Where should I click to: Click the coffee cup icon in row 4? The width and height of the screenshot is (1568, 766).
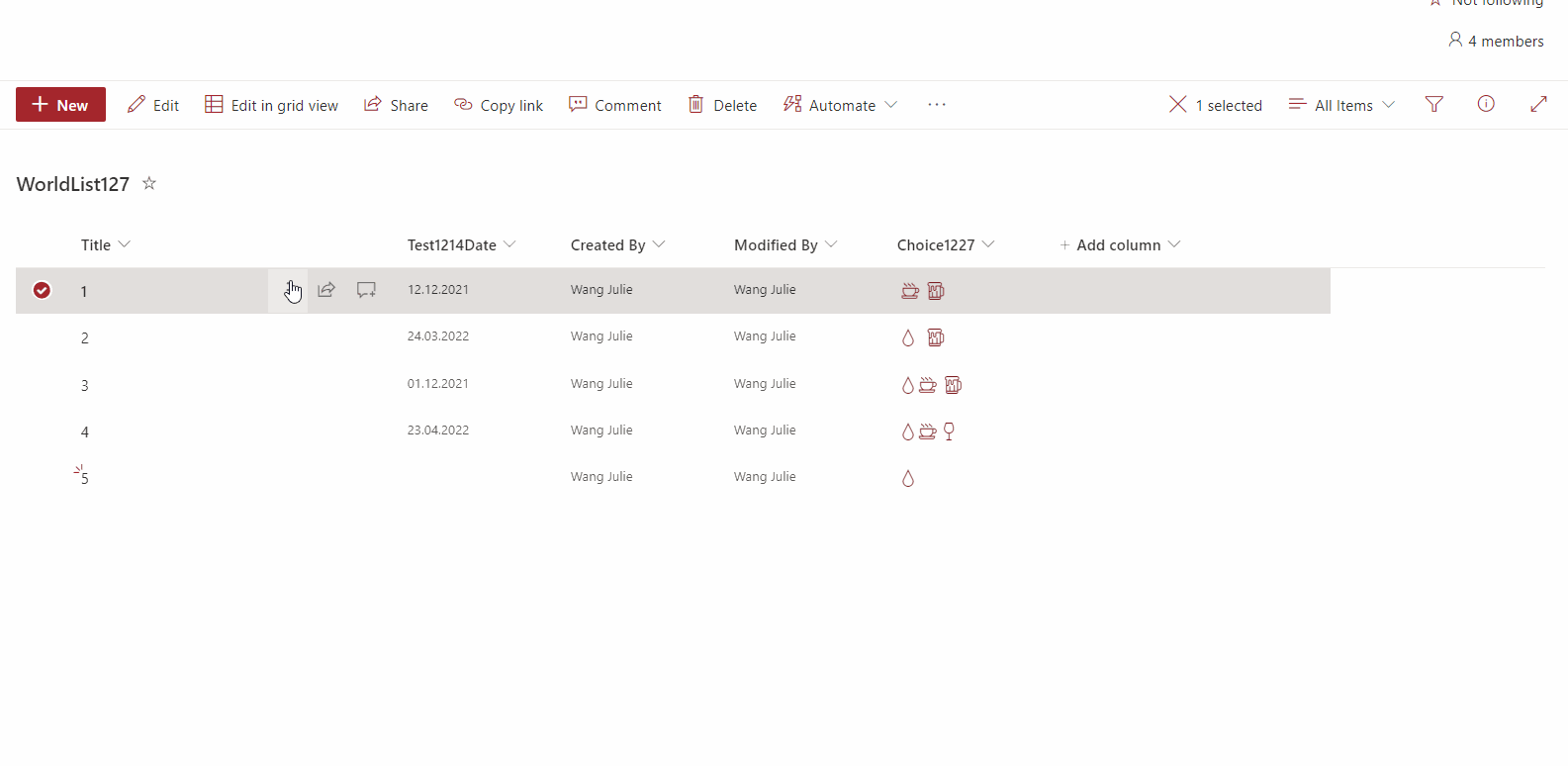tap(928, 431)
